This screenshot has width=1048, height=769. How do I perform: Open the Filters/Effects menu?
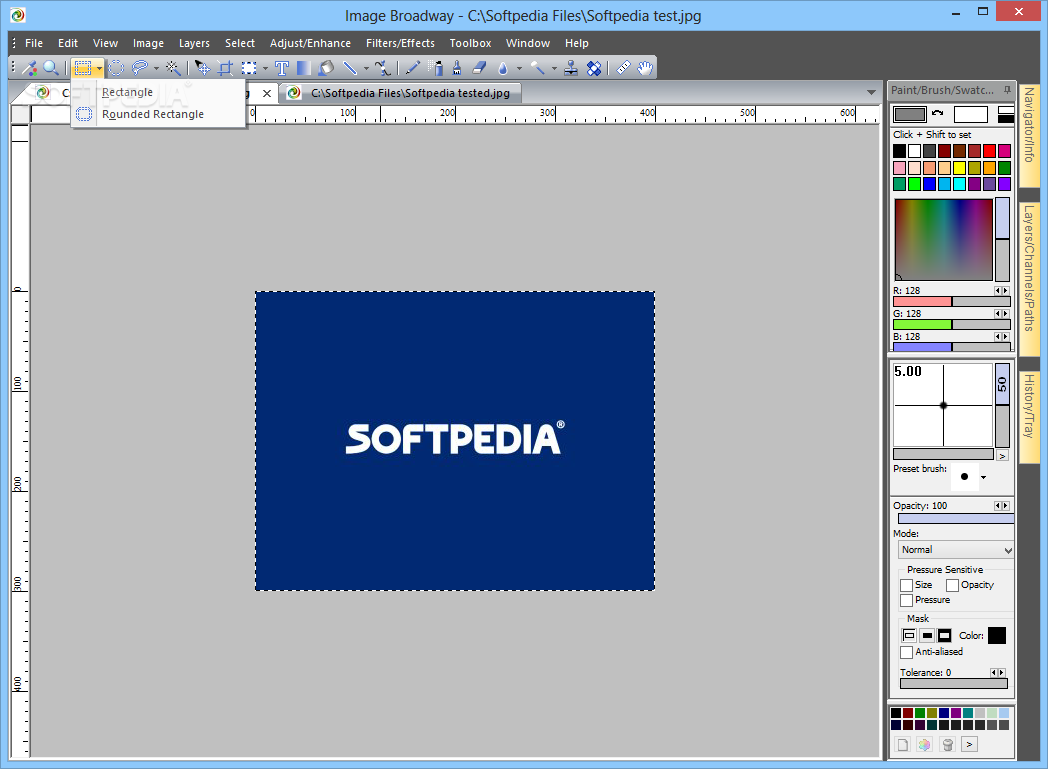400,43
